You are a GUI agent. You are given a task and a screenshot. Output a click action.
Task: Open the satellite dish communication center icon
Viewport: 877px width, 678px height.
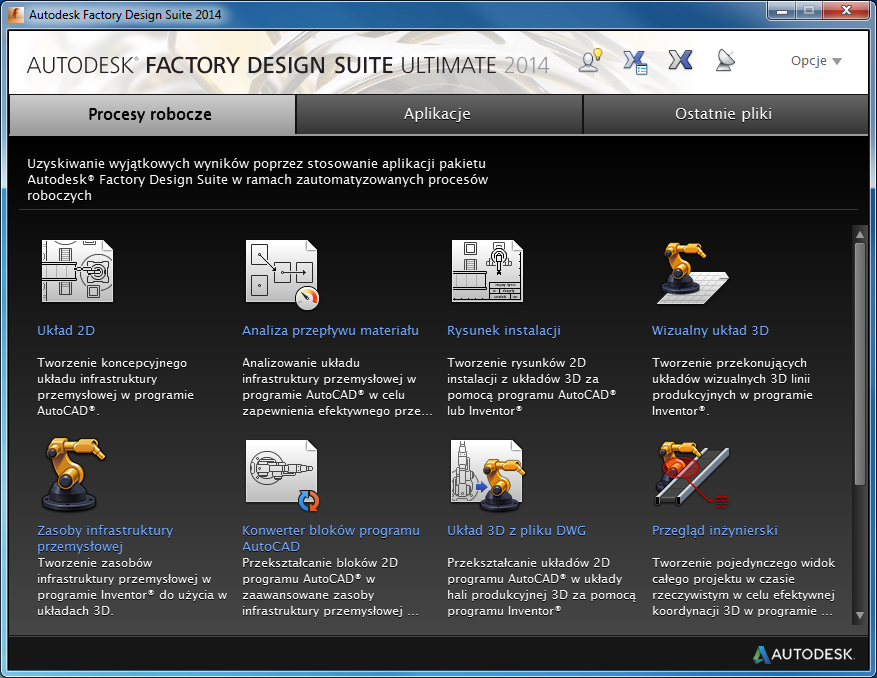click(x=725, y=60)
